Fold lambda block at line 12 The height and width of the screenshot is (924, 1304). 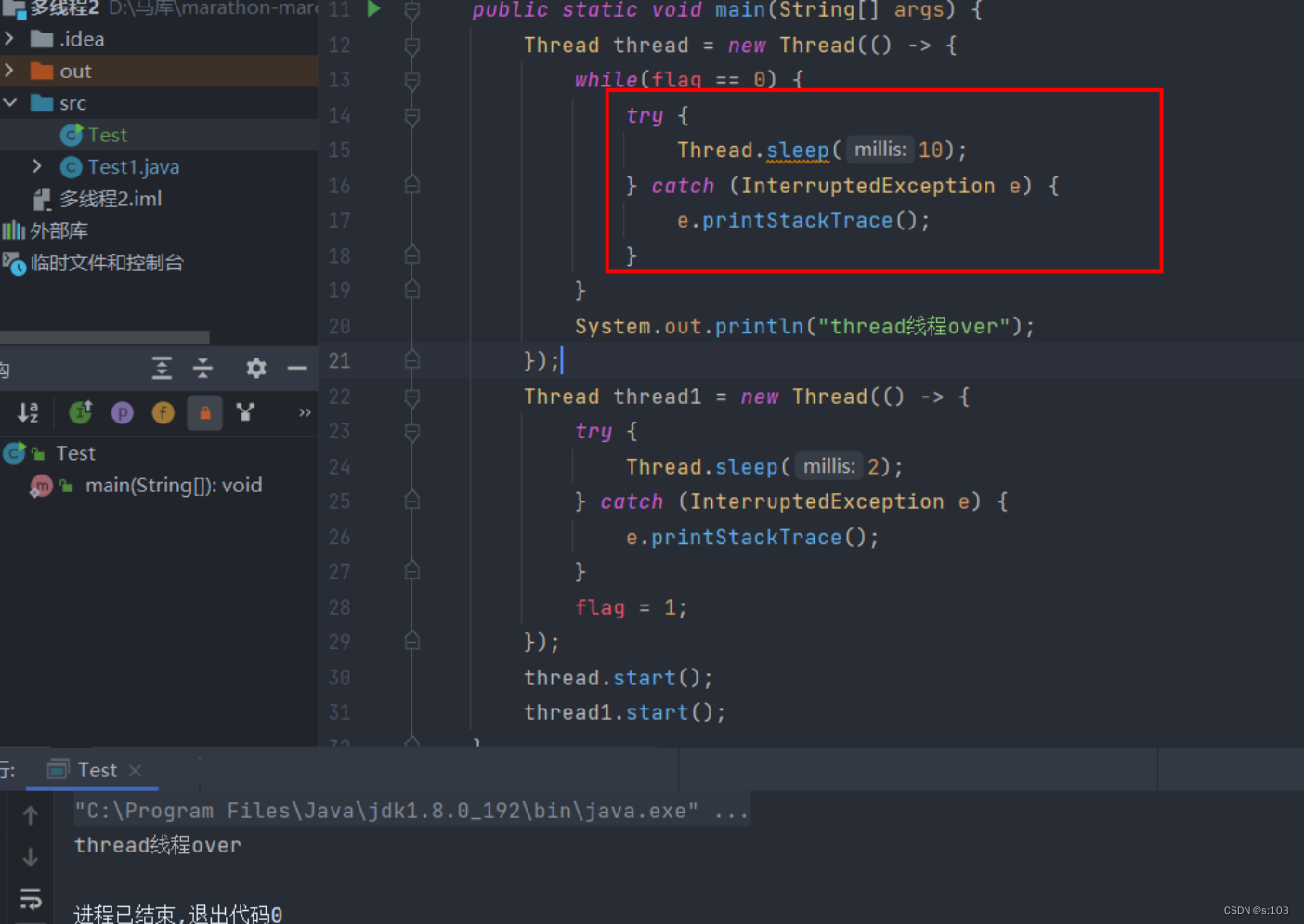click(x=412, y=46)
